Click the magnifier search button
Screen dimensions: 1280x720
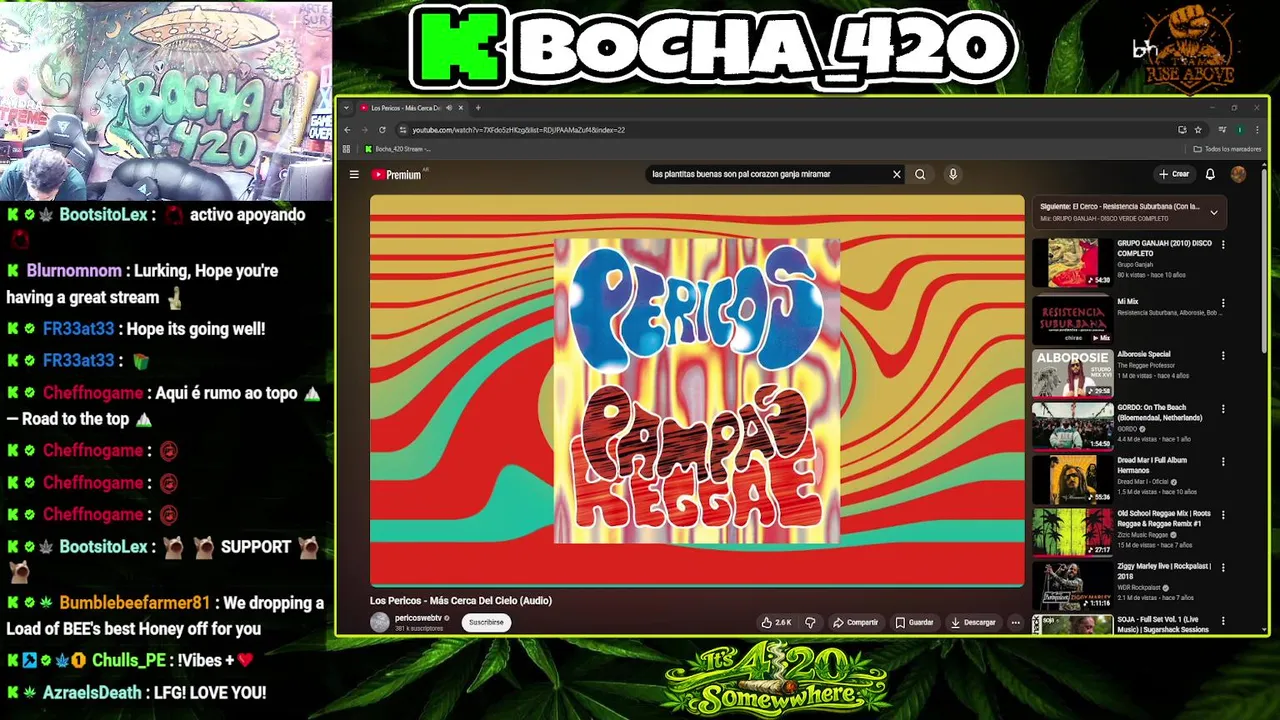[920, 174]
